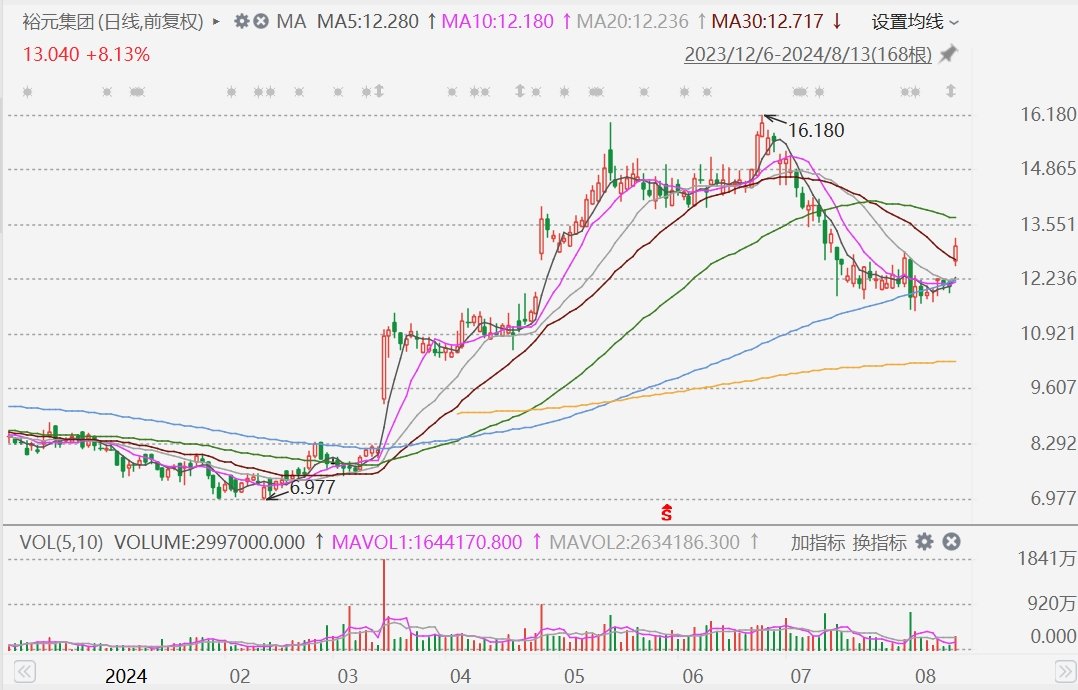Image resolution: width=1078 pixels, height=690 pixels.
Task: Expand the 设置均线 dropdown
Action: coord(914,21)
